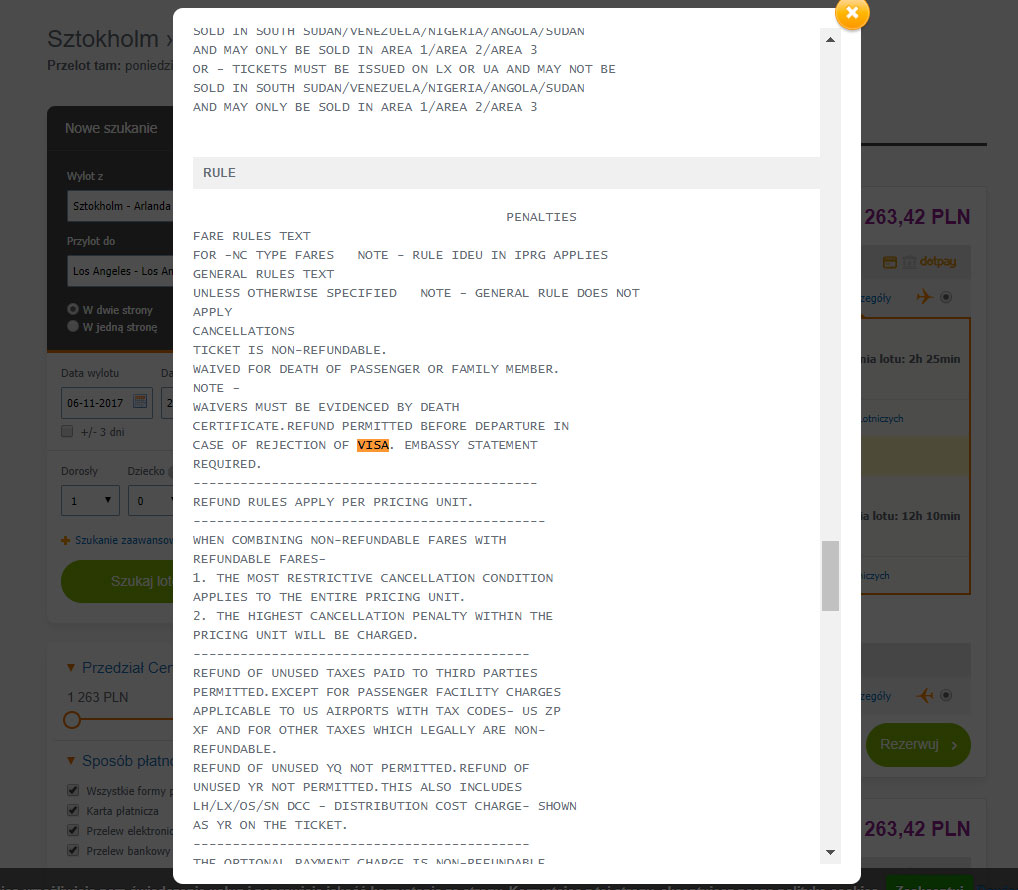This screenshot has height=890, width=1018.
Task: Toggle 'Wszystkie formy' payment checkbox
Action: point(73,790)
